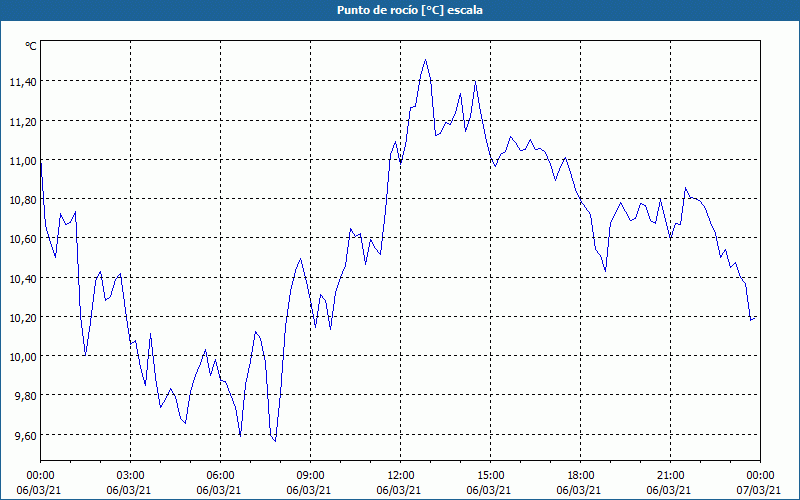Image resolution: width=800 pixels, height=500 pixels.
Task: Select the 10,80 y-axis value
Action: click(x=23, y=199)
